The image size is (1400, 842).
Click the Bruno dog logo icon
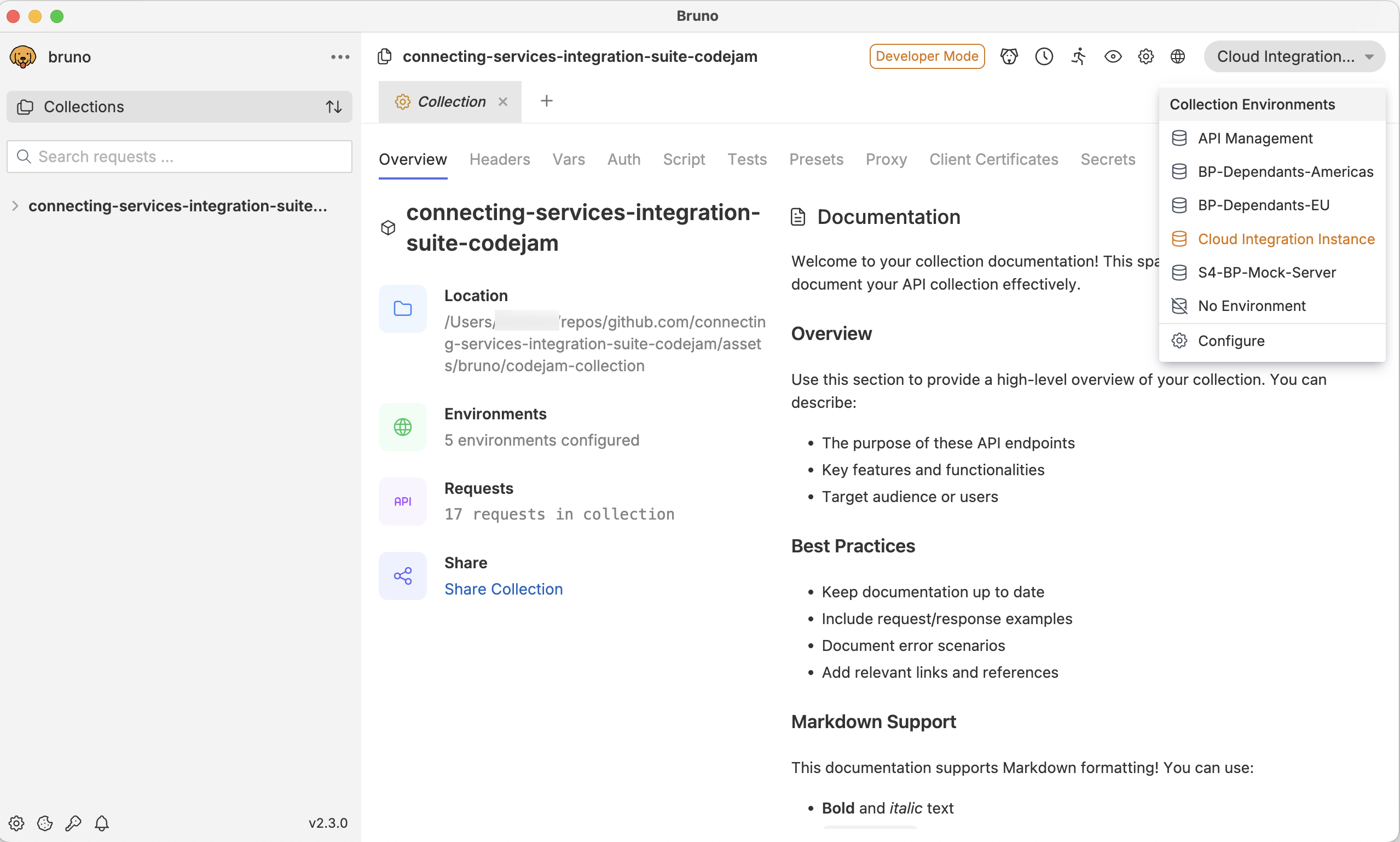(22, 57)
